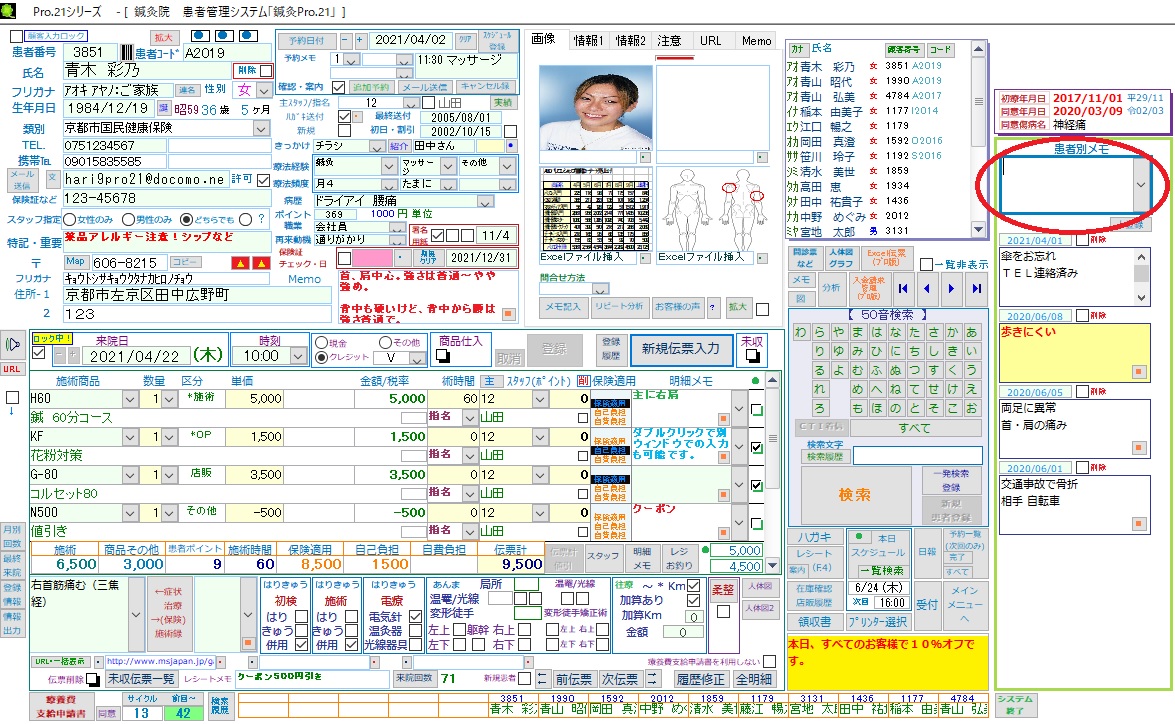Click the 伝票削除 icon
The height and width of the screenshot is (724, 1175).
tap(92, 679)
